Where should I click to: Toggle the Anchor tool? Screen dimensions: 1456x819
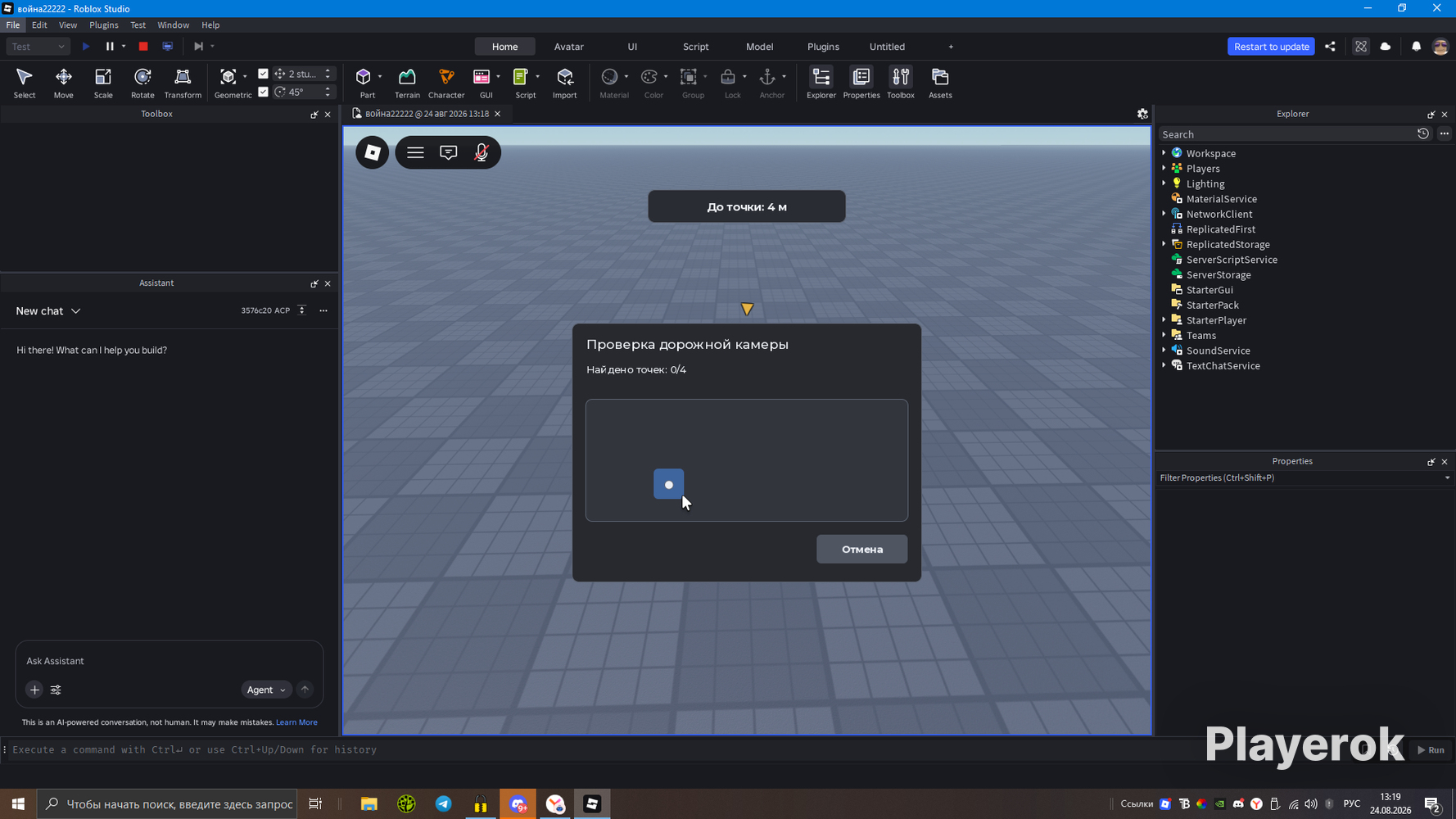tap(767, 77)
